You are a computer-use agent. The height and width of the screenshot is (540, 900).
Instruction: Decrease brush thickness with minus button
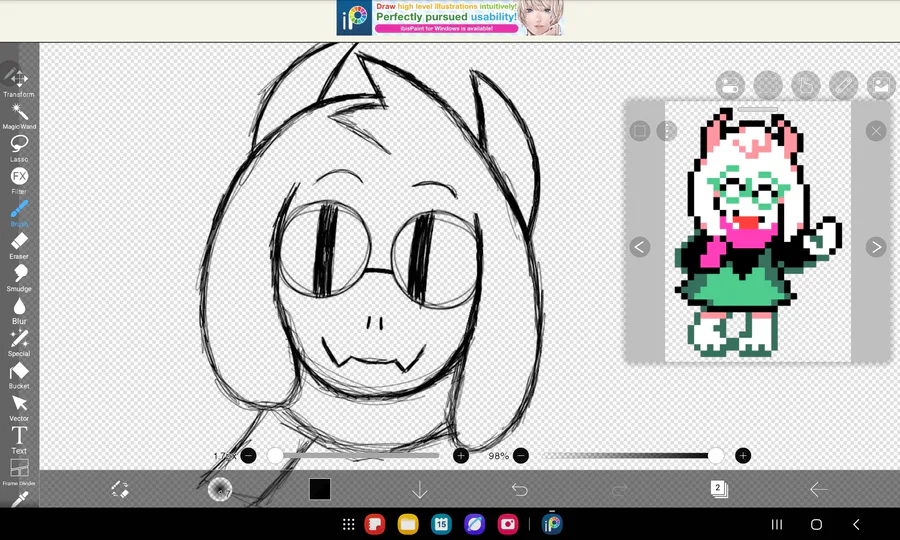tap(249, 456)
